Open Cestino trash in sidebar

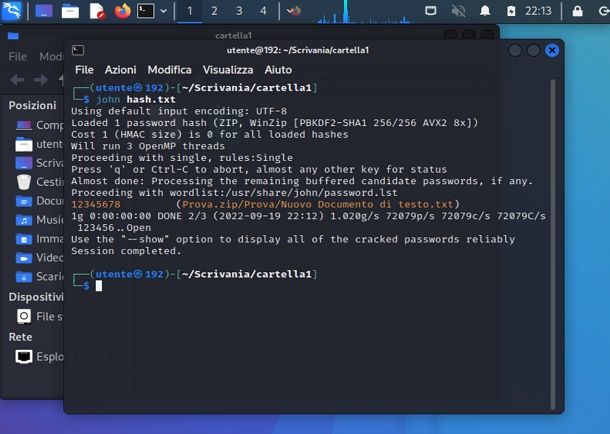point(39,182)
